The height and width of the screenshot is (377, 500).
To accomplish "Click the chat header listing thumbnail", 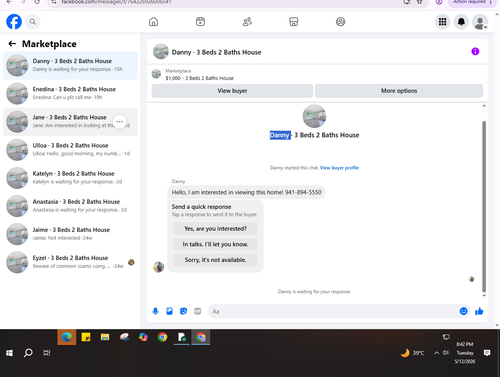I will click(x=161, y=51).
